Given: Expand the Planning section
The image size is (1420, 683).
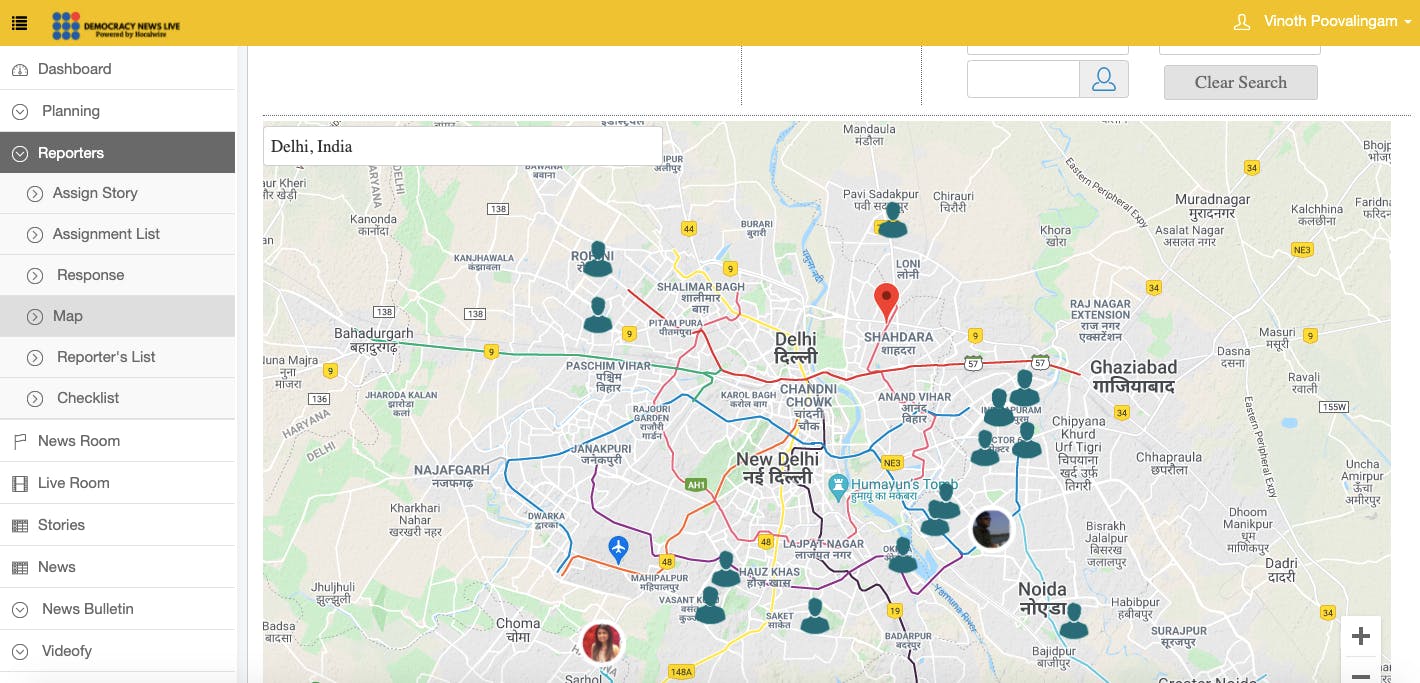Looking at the screenshot, I should point(117,111).
